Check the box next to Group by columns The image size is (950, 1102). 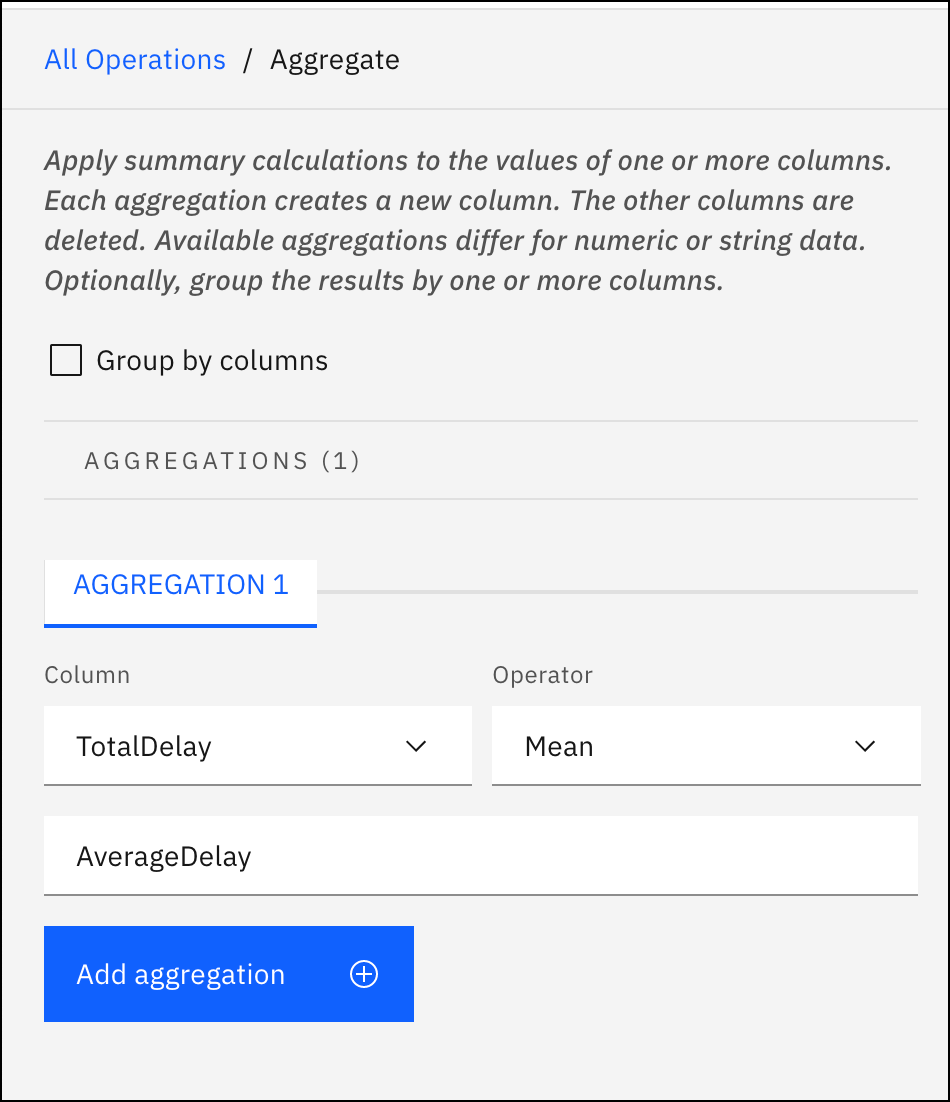tap(65, 359)
